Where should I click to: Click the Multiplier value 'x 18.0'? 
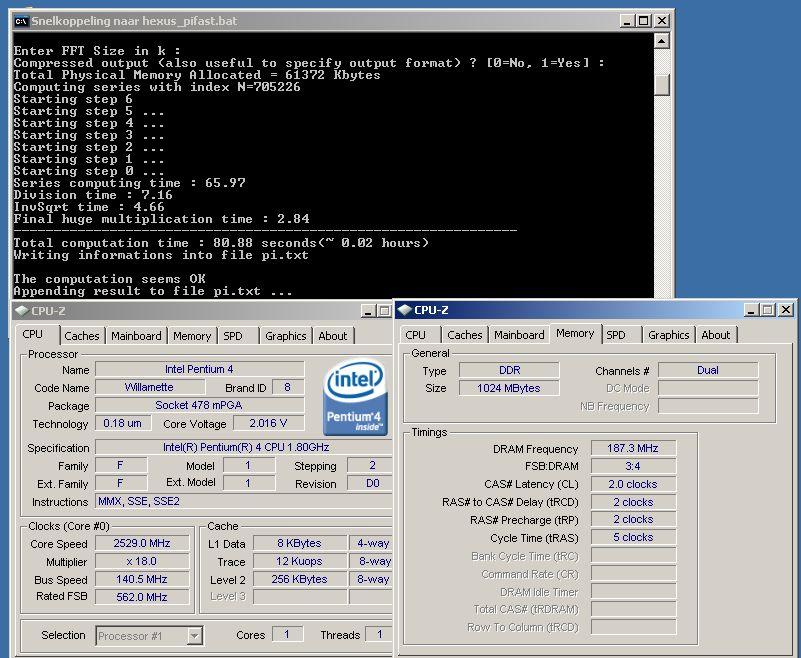142,561
